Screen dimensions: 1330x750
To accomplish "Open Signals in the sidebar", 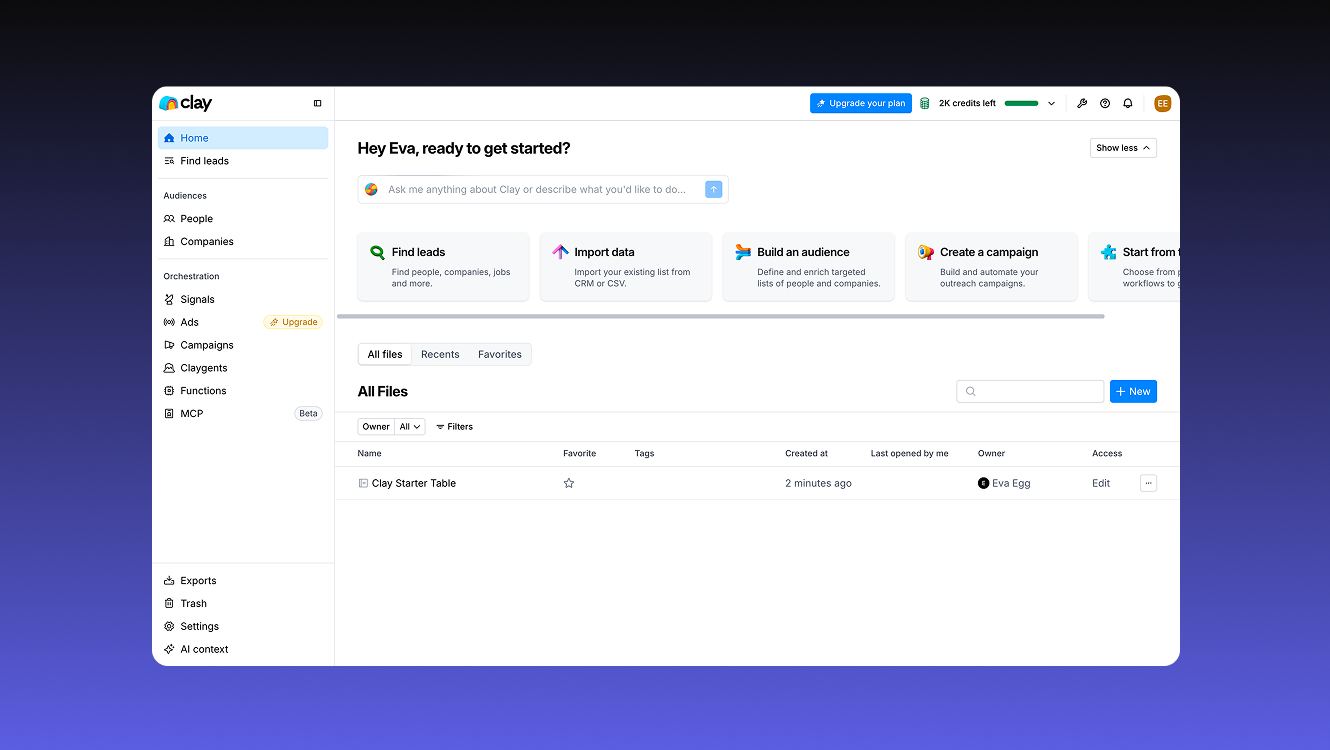I will (x=243, y=299).
